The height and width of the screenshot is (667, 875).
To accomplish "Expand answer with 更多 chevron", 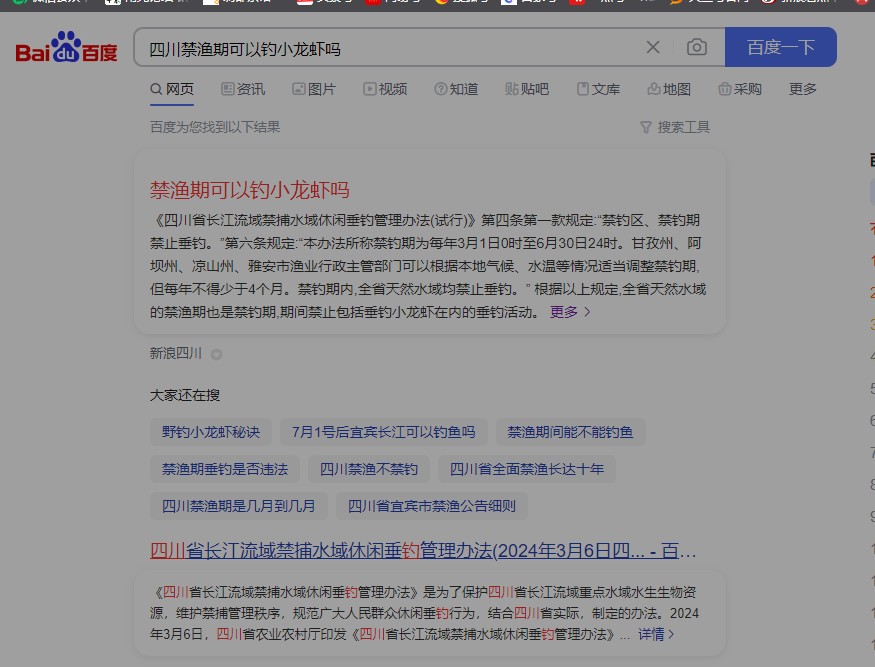I will point(571,312).
